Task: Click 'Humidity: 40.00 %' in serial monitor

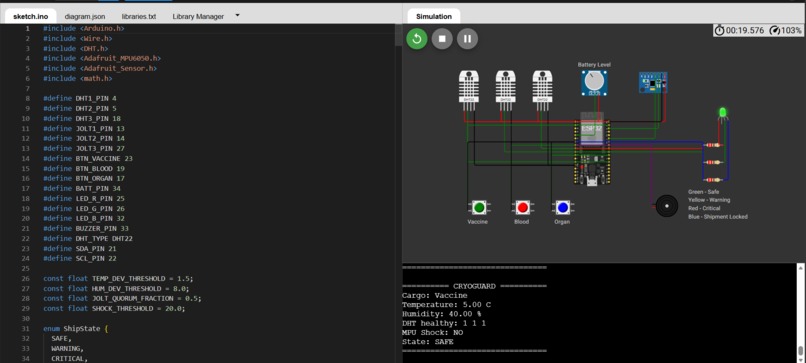Action: (x=442, y=314)
